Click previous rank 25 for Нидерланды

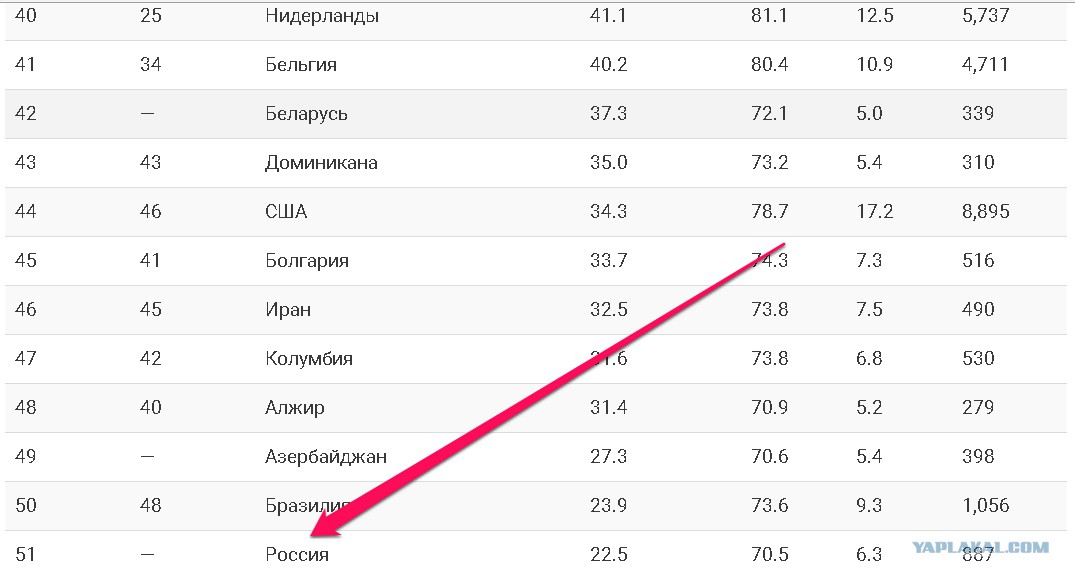pyautogui.click(x=151, y=15)
